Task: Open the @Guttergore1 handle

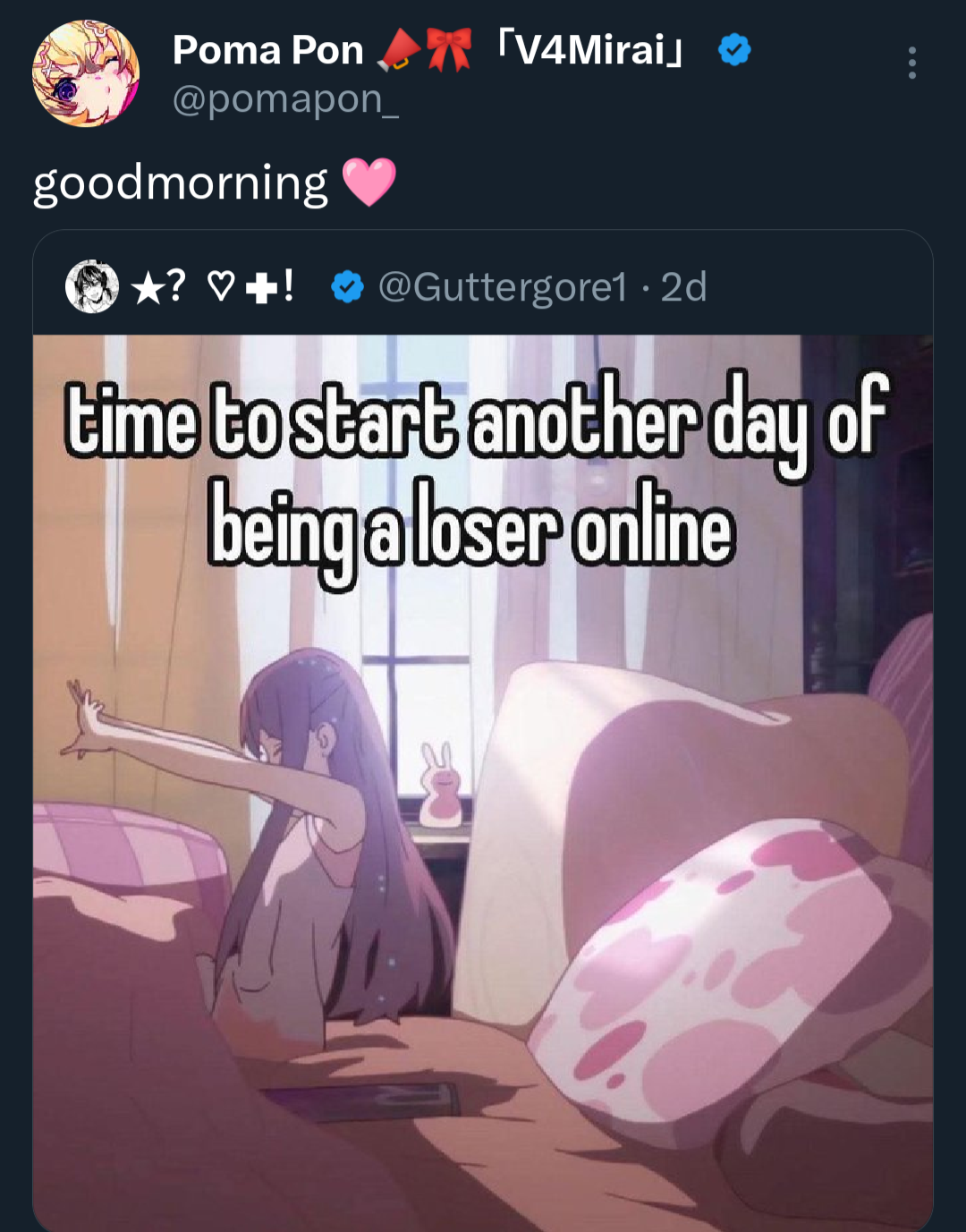Action: 503,287
